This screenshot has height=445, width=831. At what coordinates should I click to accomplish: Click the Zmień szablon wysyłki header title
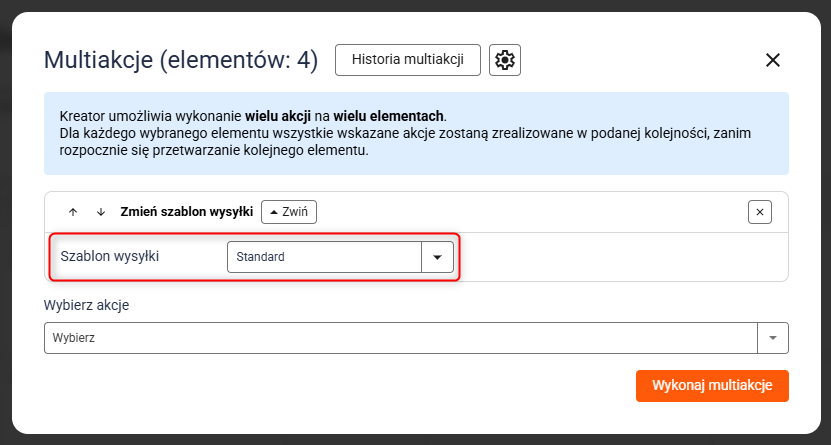(186, 212)
